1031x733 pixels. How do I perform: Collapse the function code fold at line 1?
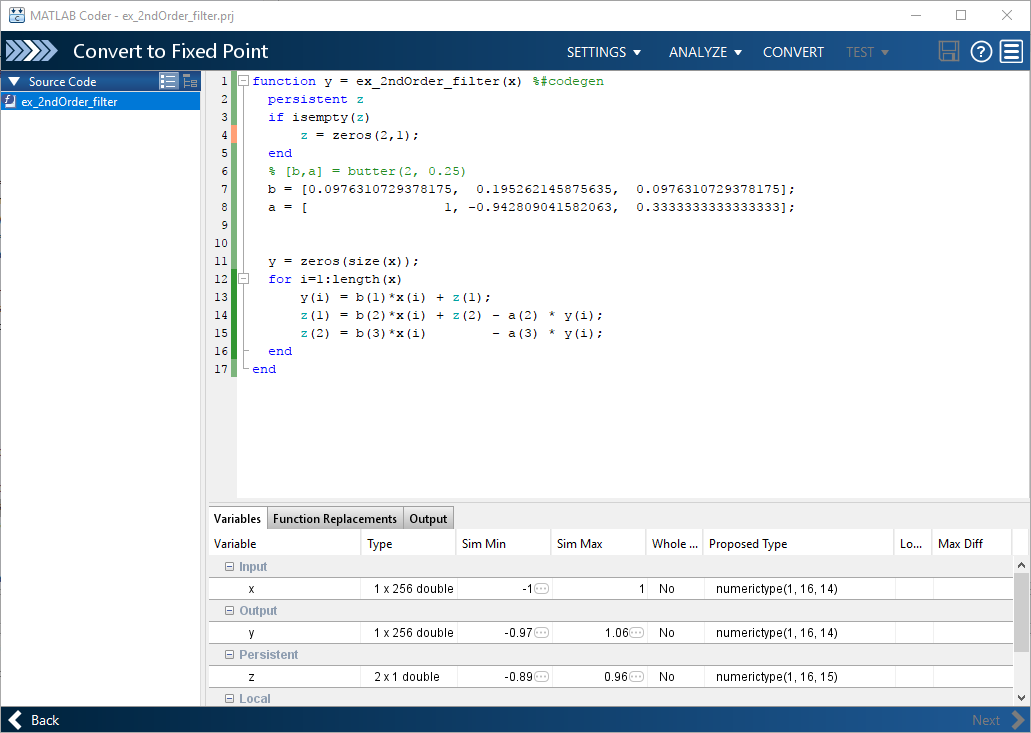pyautogui.click(x=243, y=81)
